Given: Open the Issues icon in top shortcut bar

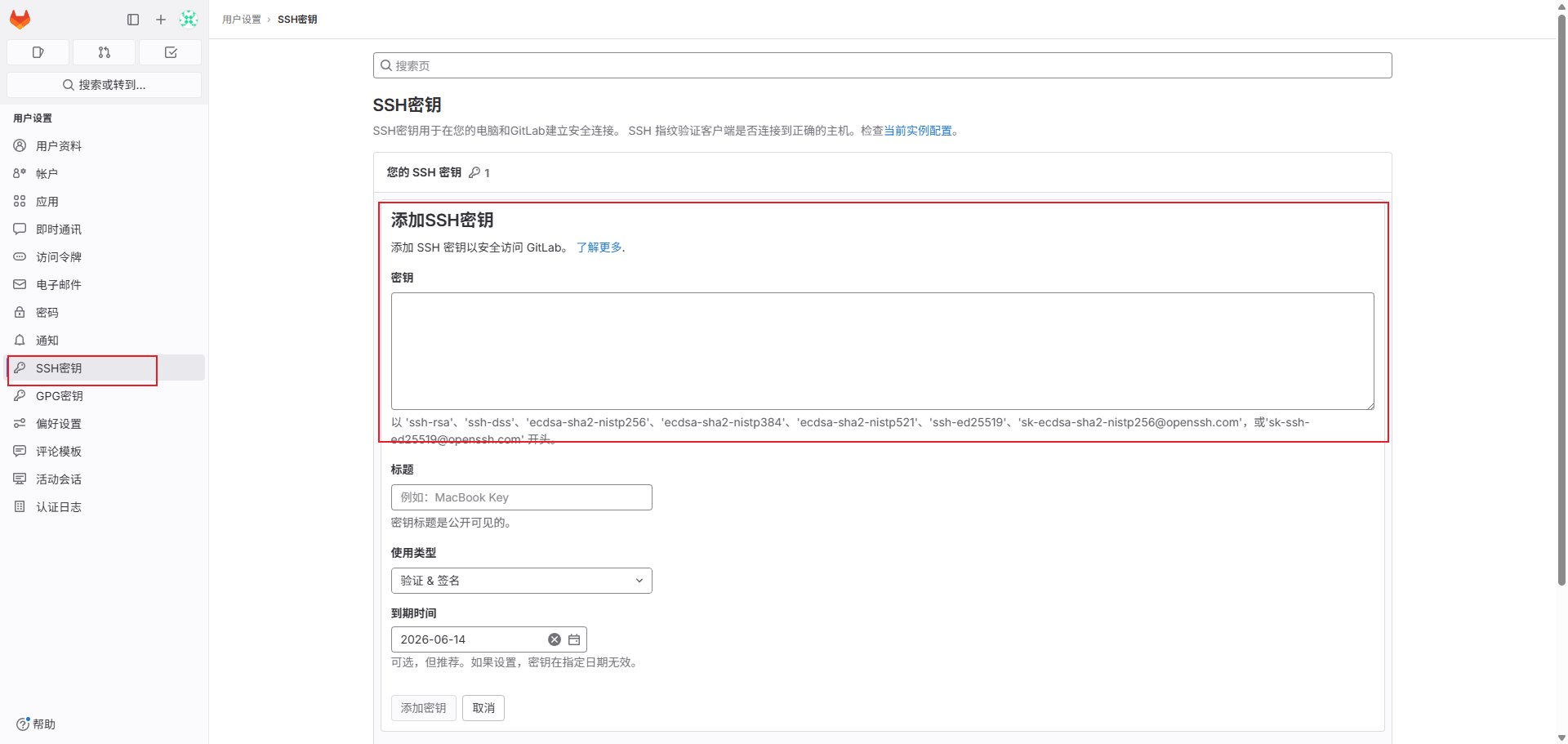Looking at the screenshot, I should pos(38,51).
